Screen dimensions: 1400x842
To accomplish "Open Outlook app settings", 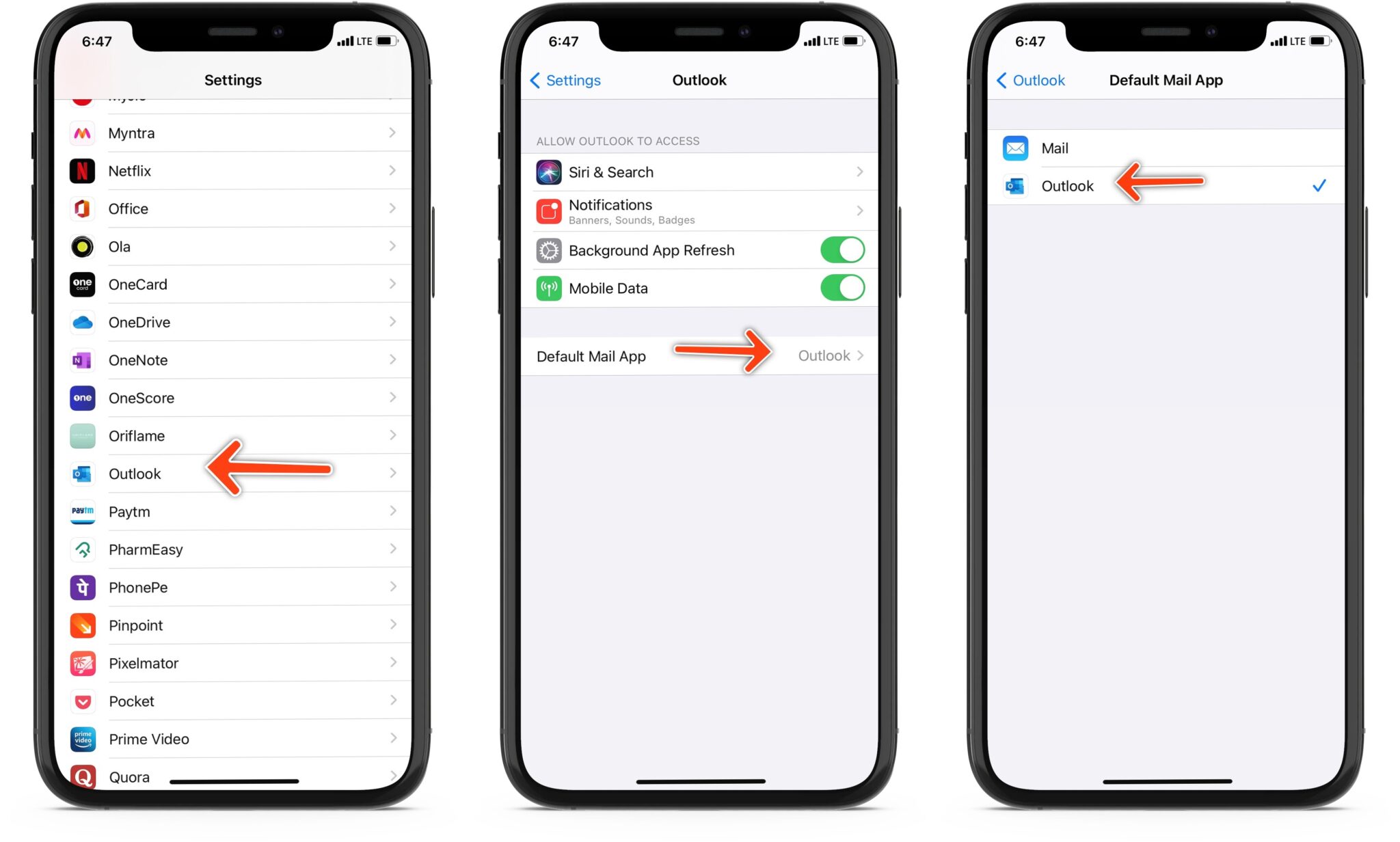I will (x=134, y=473).
